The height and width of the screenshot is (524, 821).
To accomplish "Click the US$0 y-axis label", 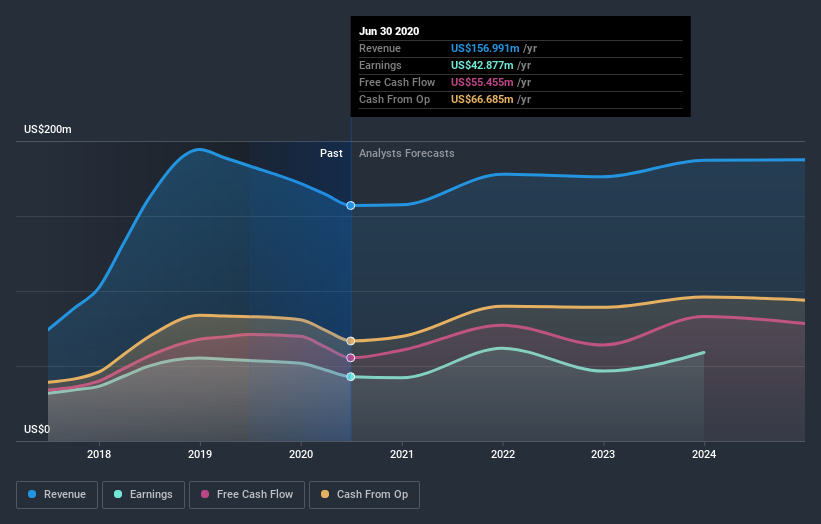I will (x=37, y=429).
